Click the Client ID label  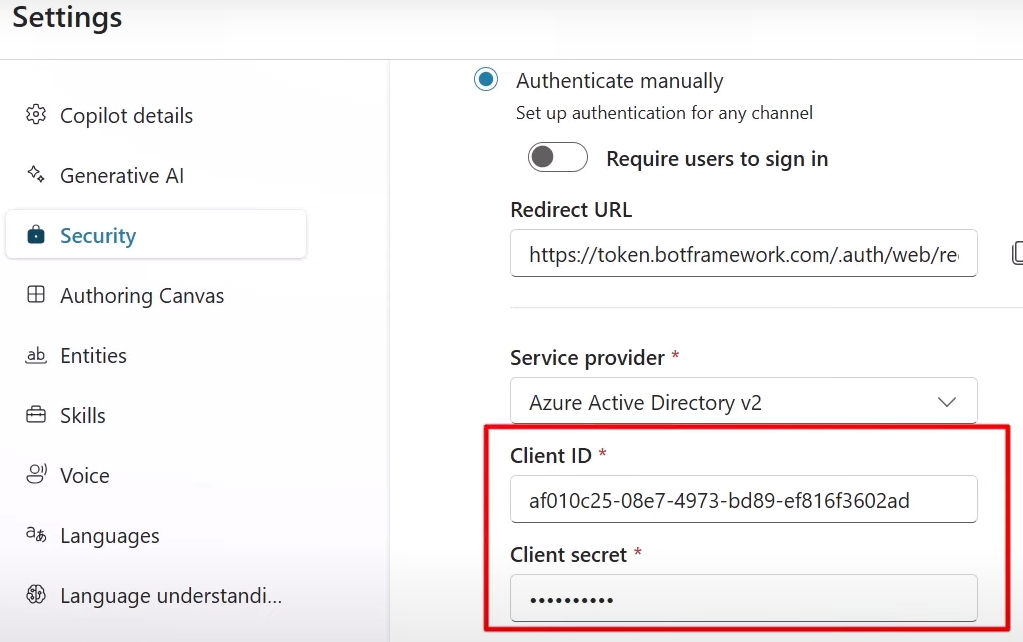point(551,455)
